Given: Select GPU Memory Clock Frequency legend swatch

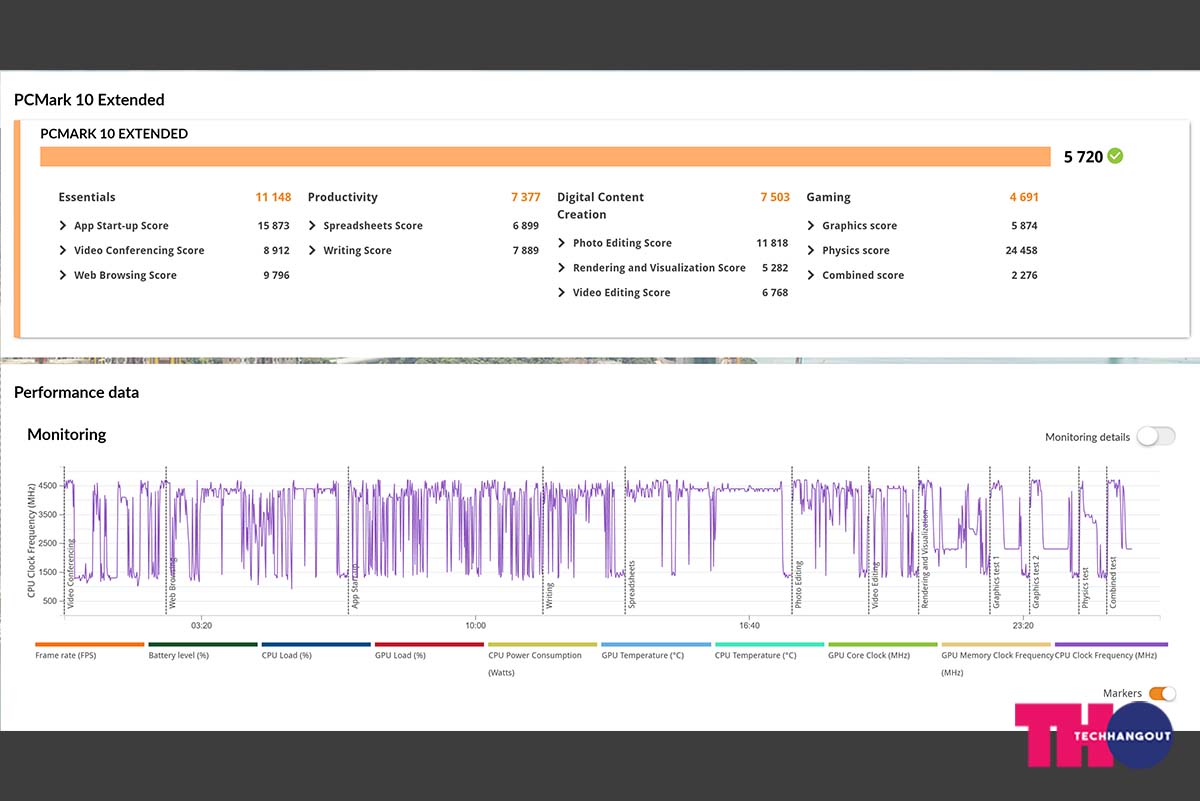Looking at the screenshot, I should (996, 645).
